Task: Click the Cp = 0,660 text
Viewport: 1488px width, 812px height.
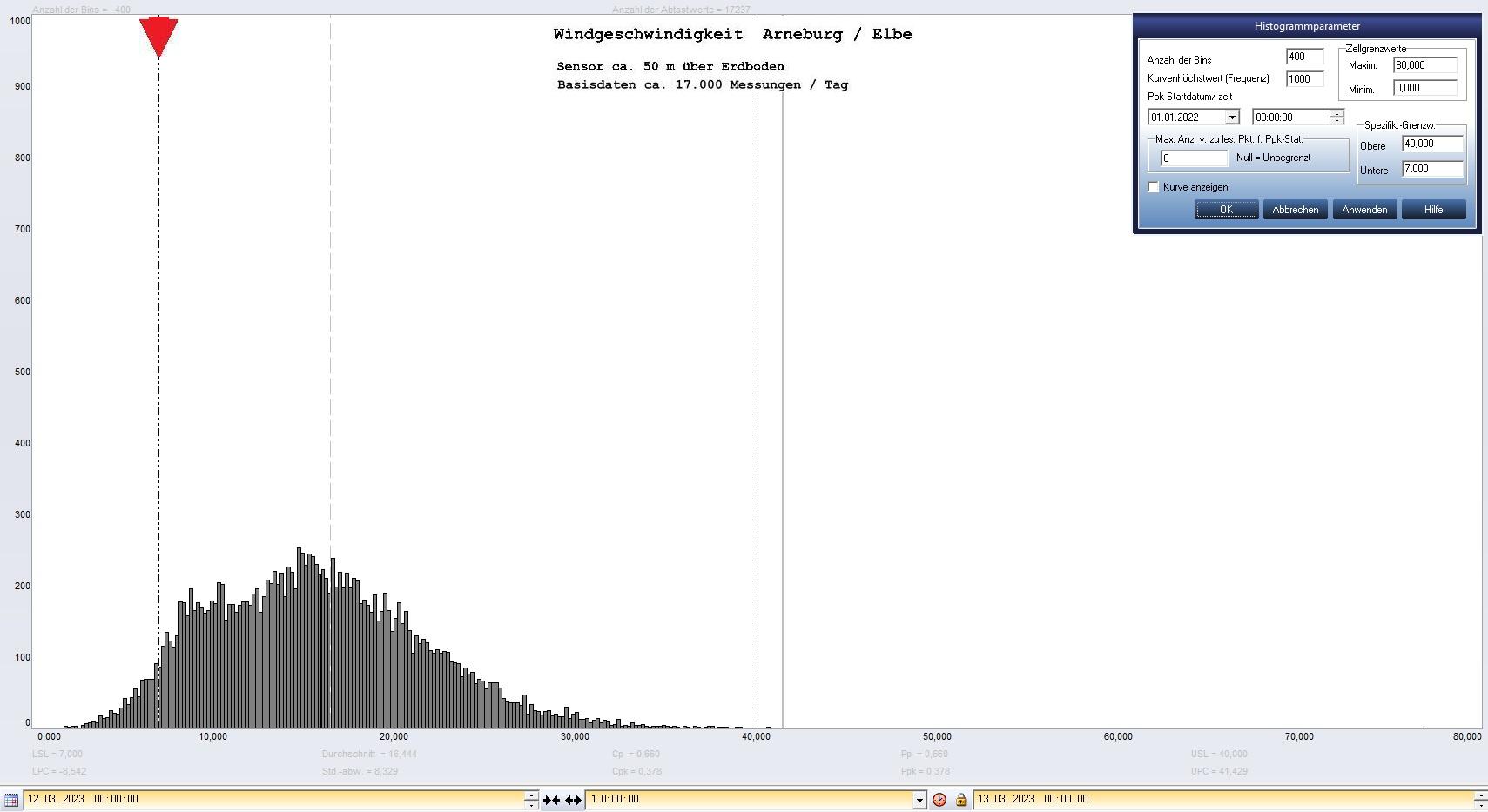Action: pos(636,755)
